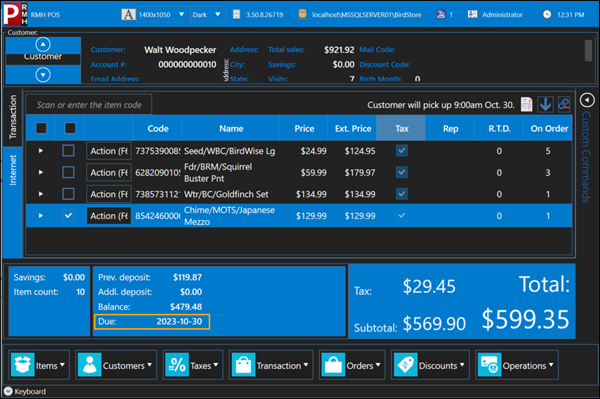
Task: Click the customer panel scrollbar thumb
Action: click(x=589, y=50)
